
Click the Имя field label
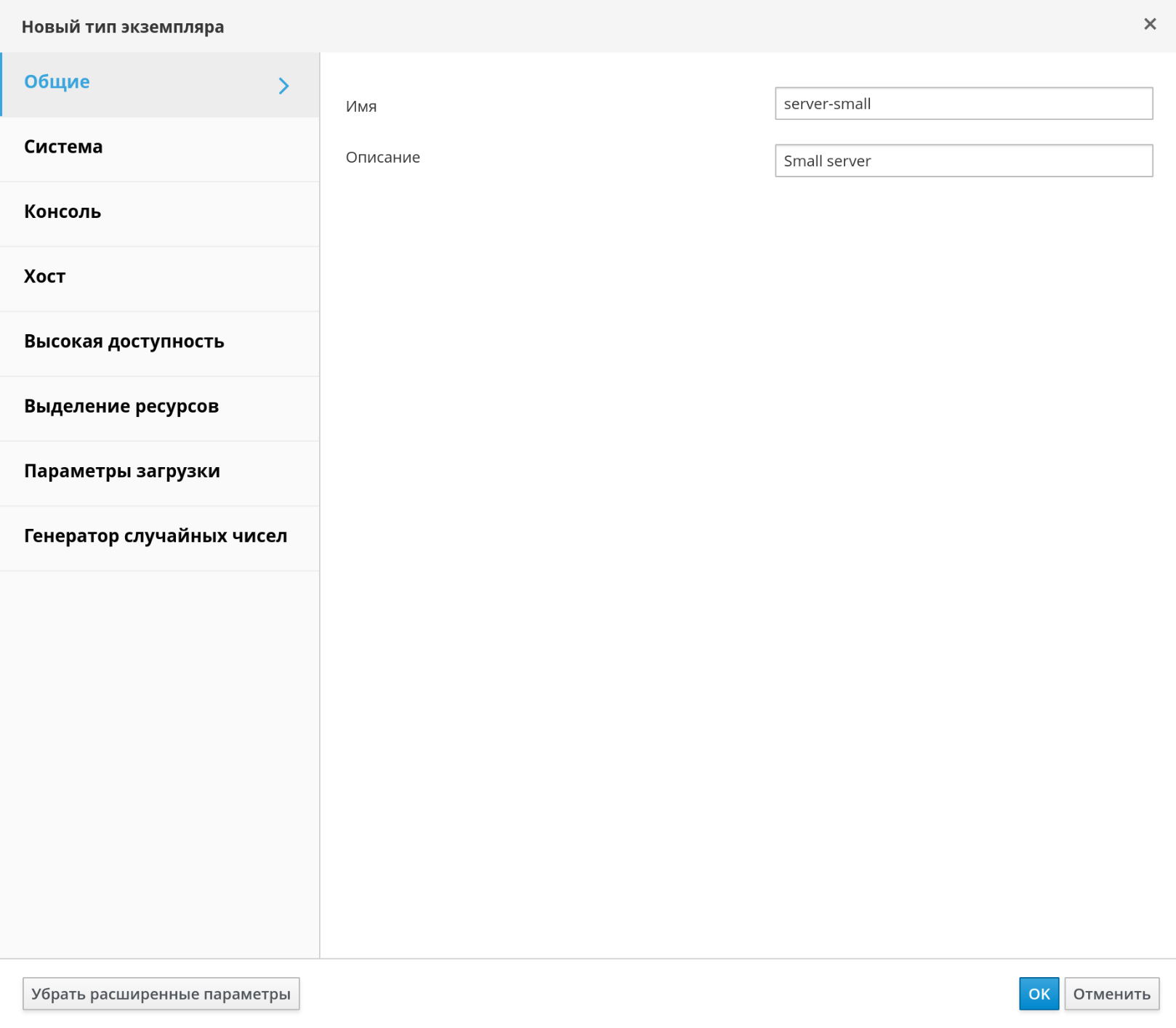click(361, 107)
